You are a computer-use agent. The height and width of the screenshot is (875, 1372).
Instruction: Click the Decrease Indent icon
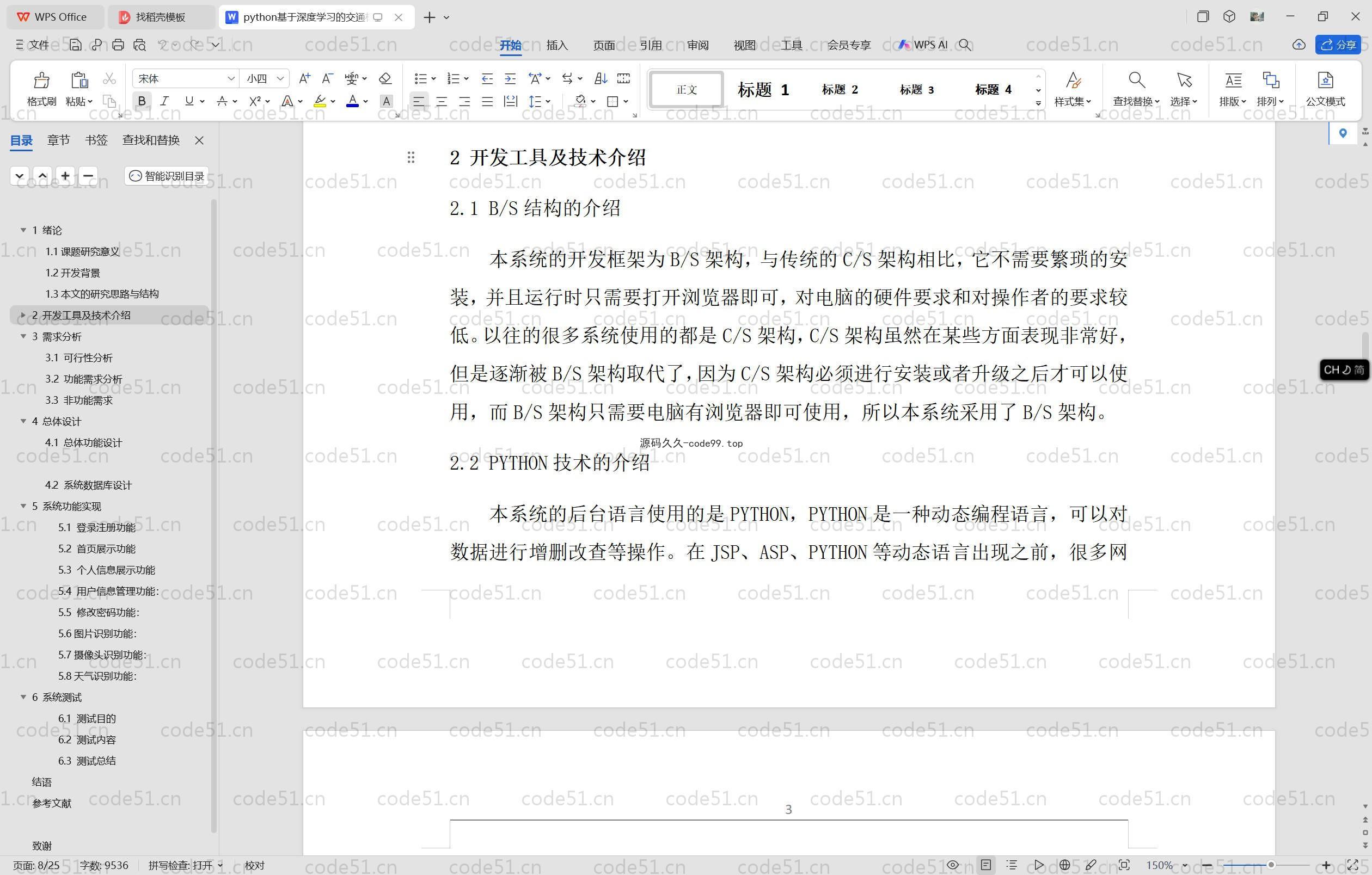(x=487, y=78)
